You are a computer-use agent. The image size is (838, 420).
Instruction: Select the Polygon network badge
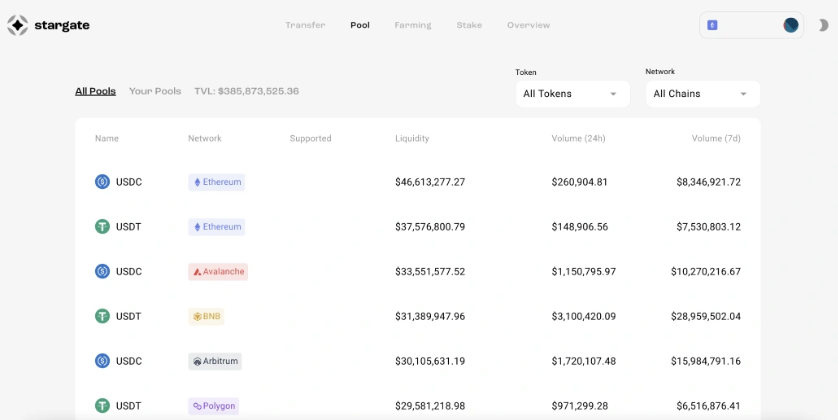(213, 407)
